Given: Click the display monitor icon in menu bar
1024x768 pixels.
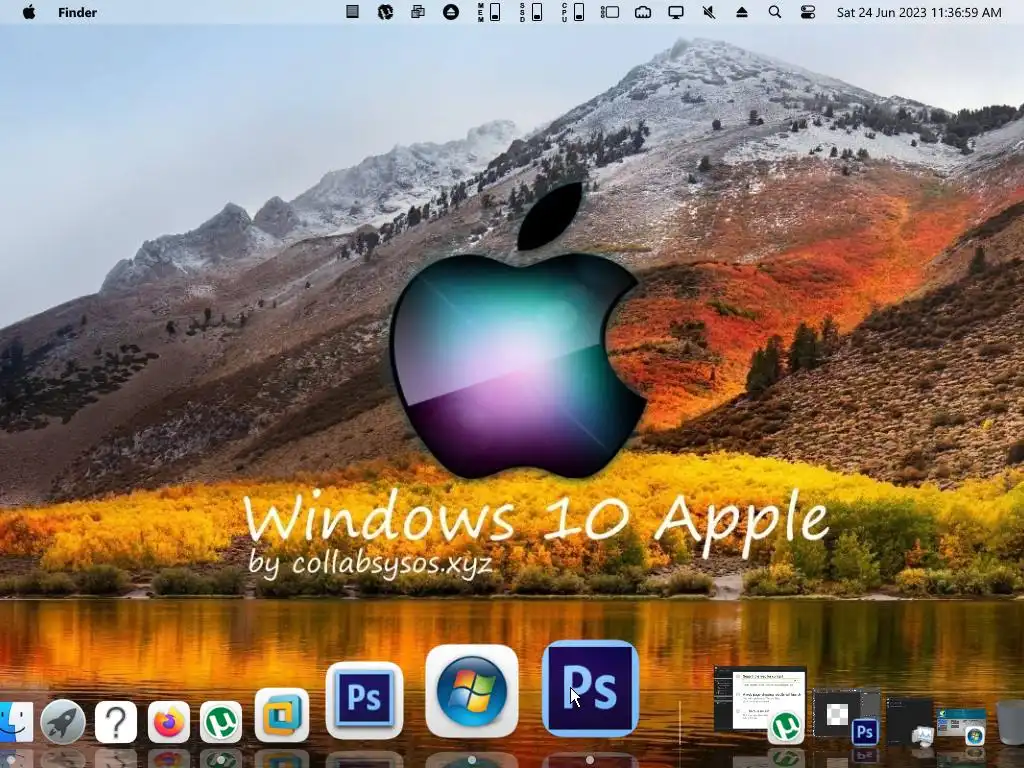Looking at the screenshot, I should point(676,12).
